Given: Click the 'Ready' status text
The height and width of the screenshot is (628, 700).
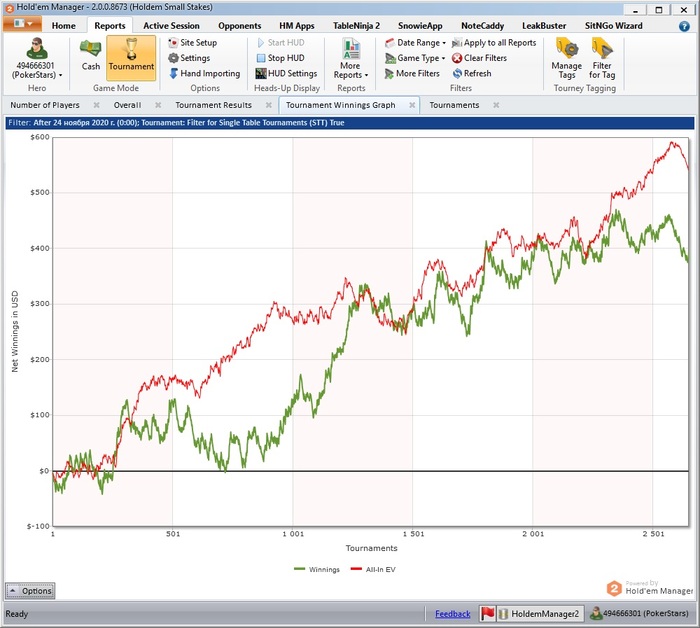Looking at the screenshot, I should 17,614.
